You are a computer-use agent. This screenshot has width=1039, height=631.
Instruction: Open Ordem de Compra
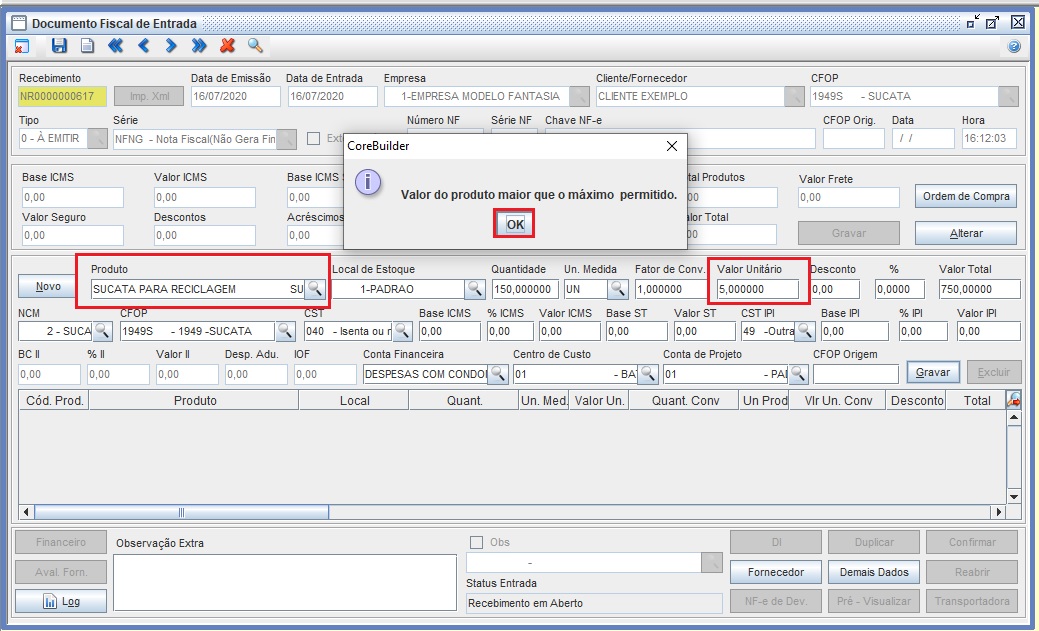pyautogui.click(x=966, y=196)
